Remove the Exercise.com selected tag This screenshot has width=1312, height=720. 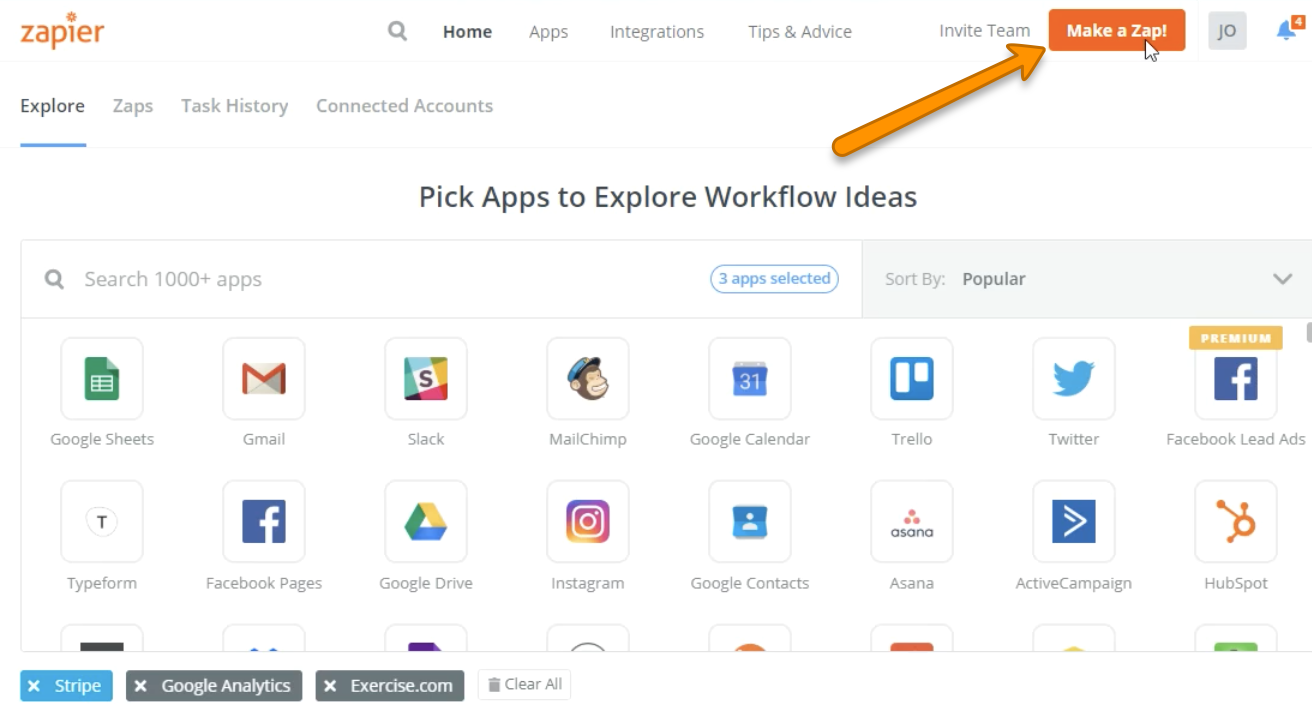[330, 686]
